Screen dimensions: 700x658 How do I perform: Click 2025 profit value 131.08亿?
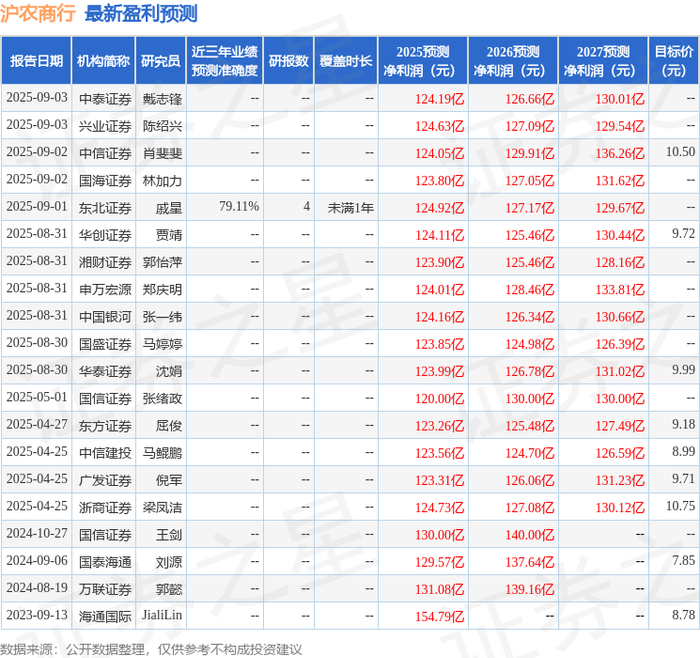click(x=439, y=589)
